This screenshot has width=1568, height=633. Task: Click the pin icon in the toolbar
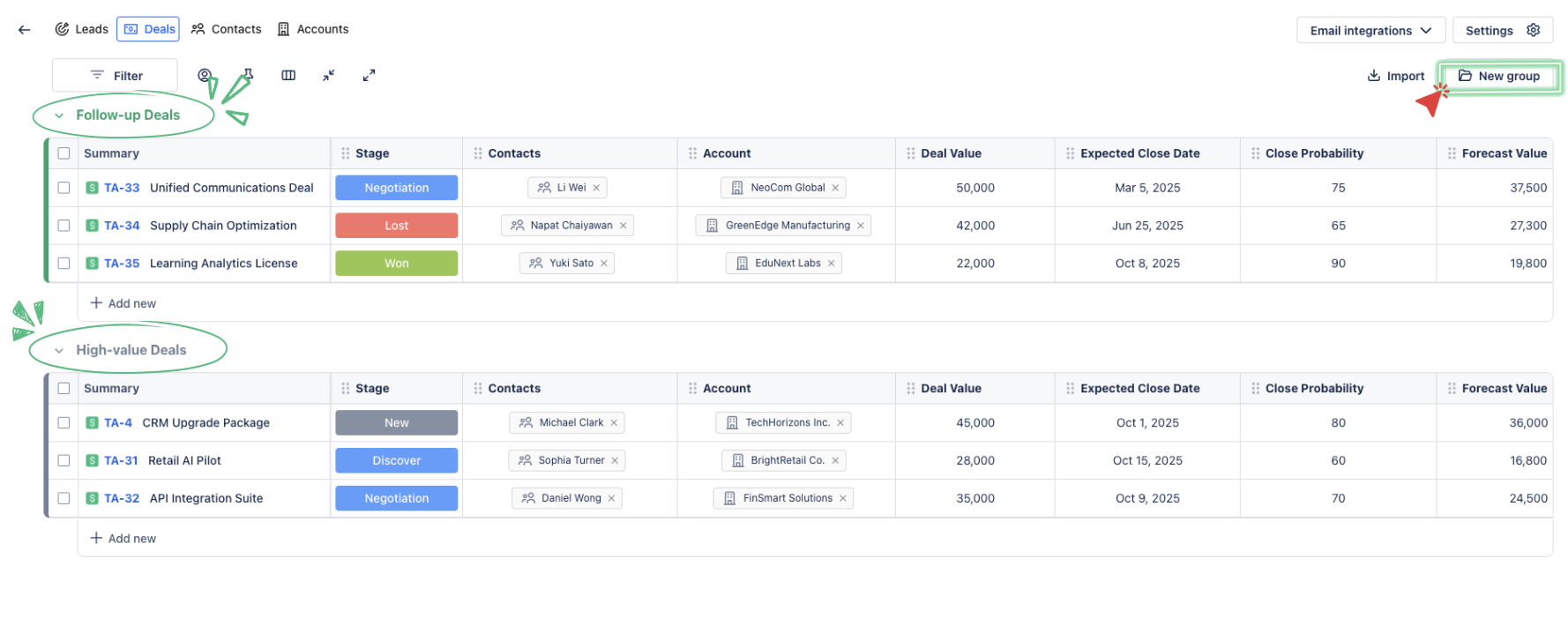pyautogui.click(x=249, y=75)
